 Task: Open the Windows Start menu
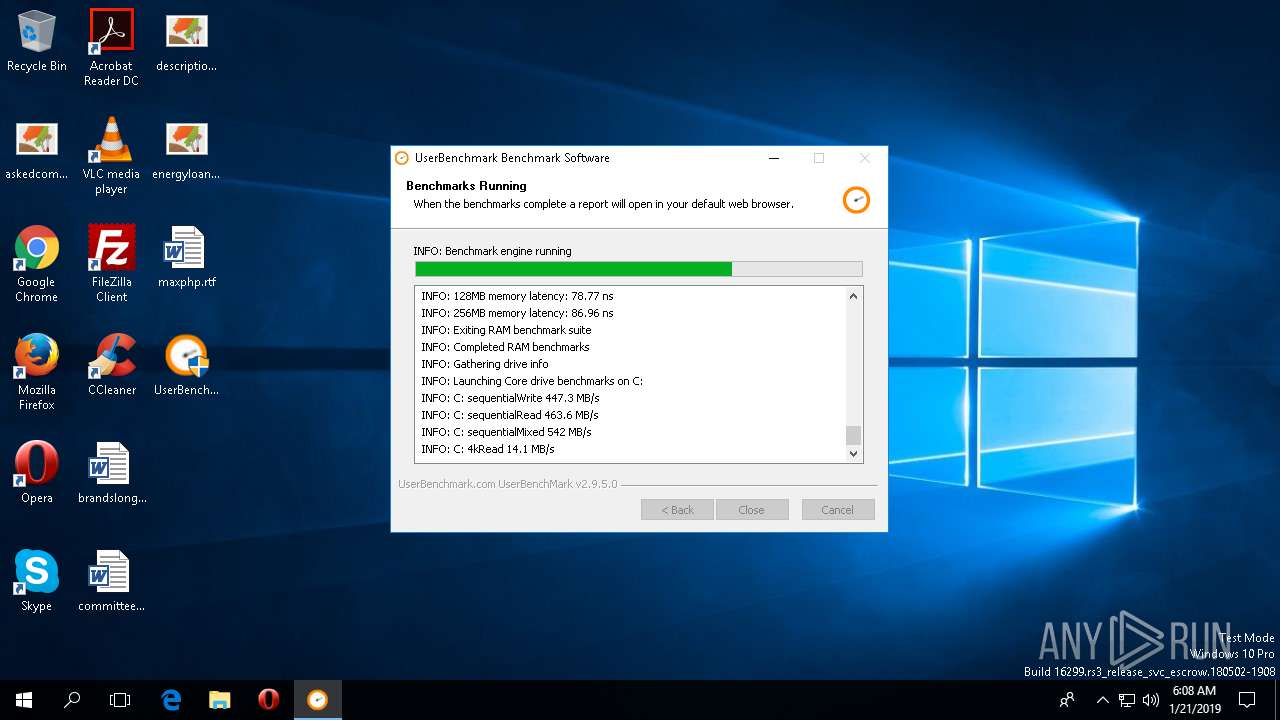click(24, 700)
